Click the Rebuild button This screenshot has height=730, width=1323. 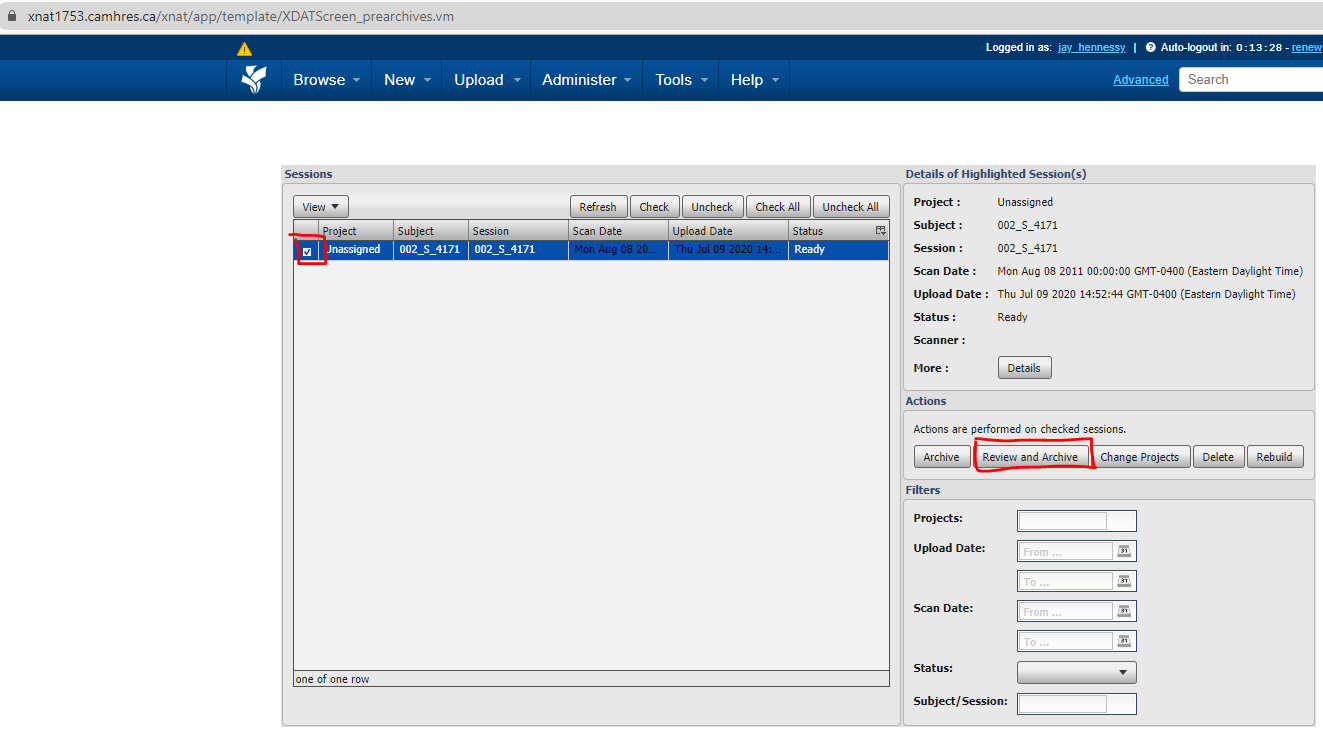coord(1275,457)
